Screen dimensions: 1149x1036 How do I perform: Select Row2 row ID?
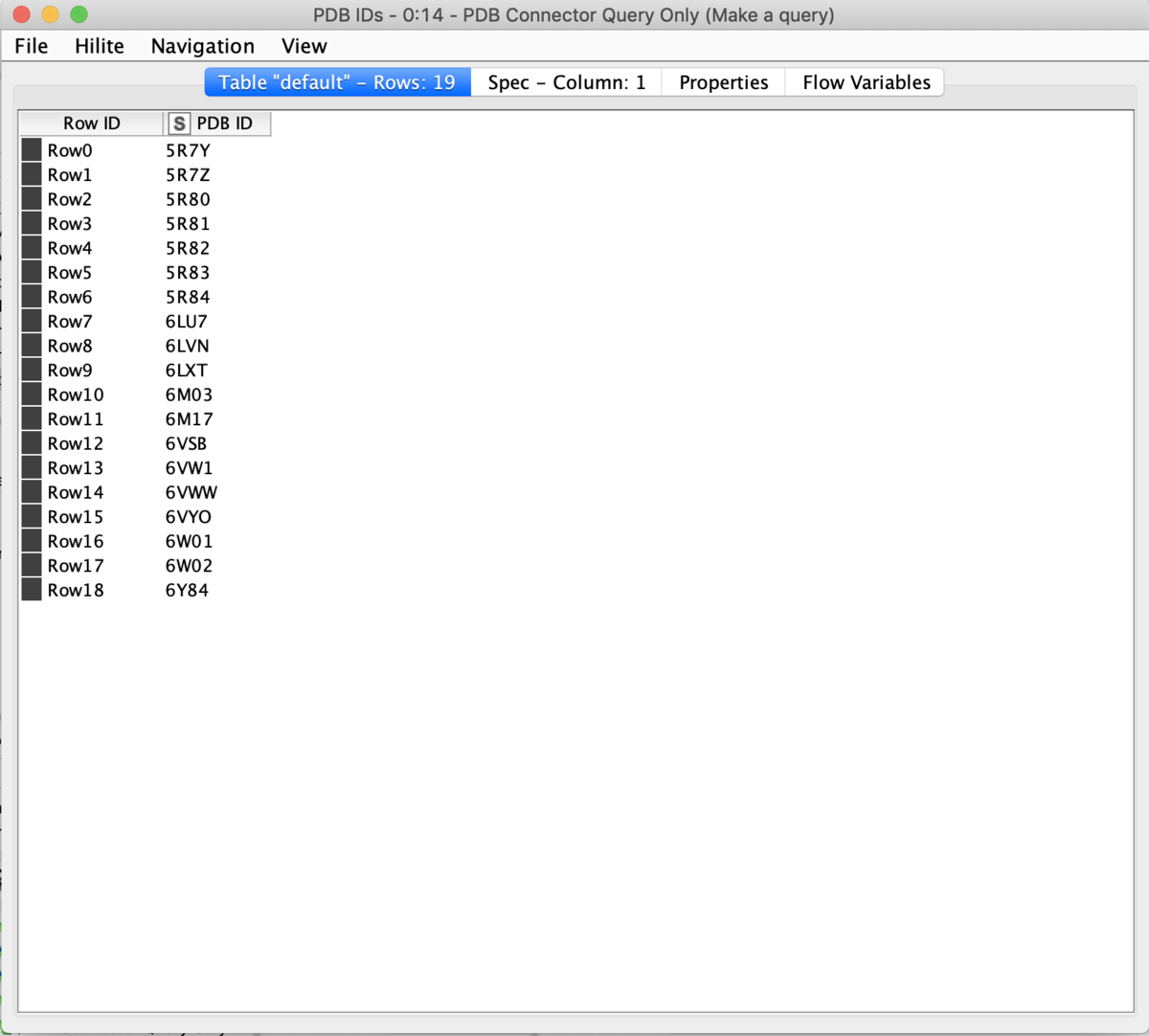click(70, 199)
